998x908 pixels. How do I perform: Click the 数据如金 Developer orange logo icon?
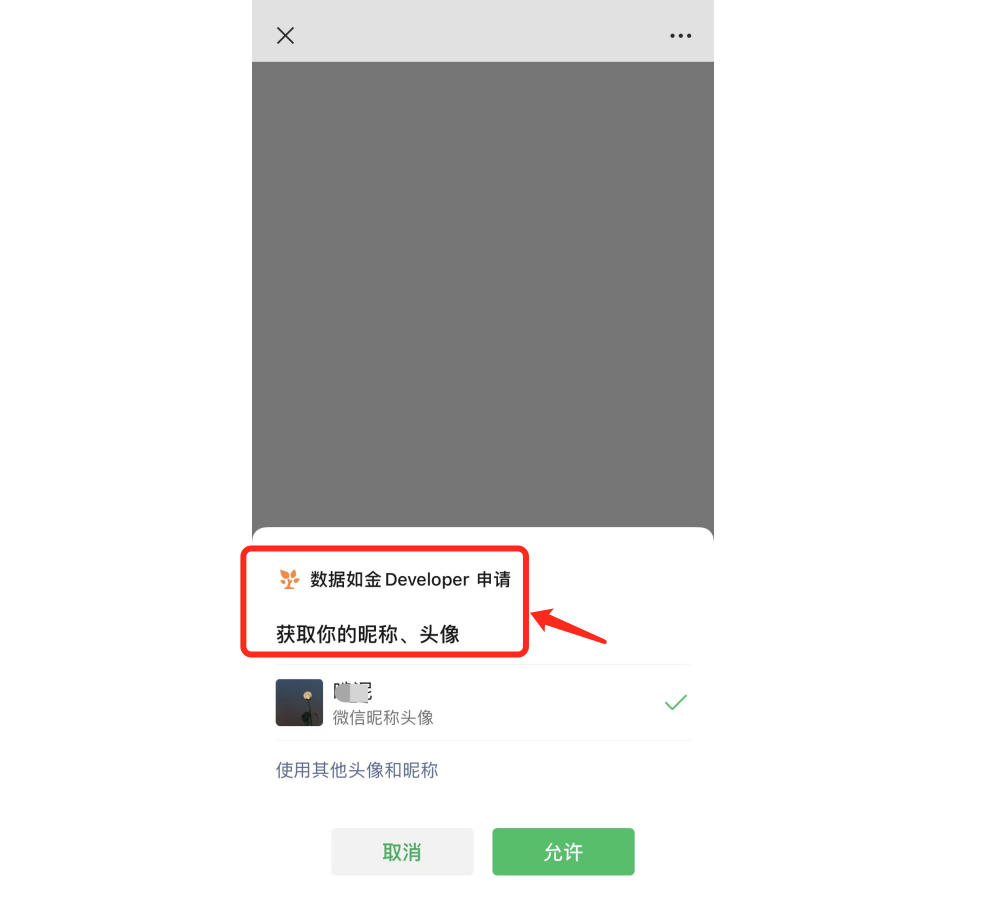tap(289, 579)
